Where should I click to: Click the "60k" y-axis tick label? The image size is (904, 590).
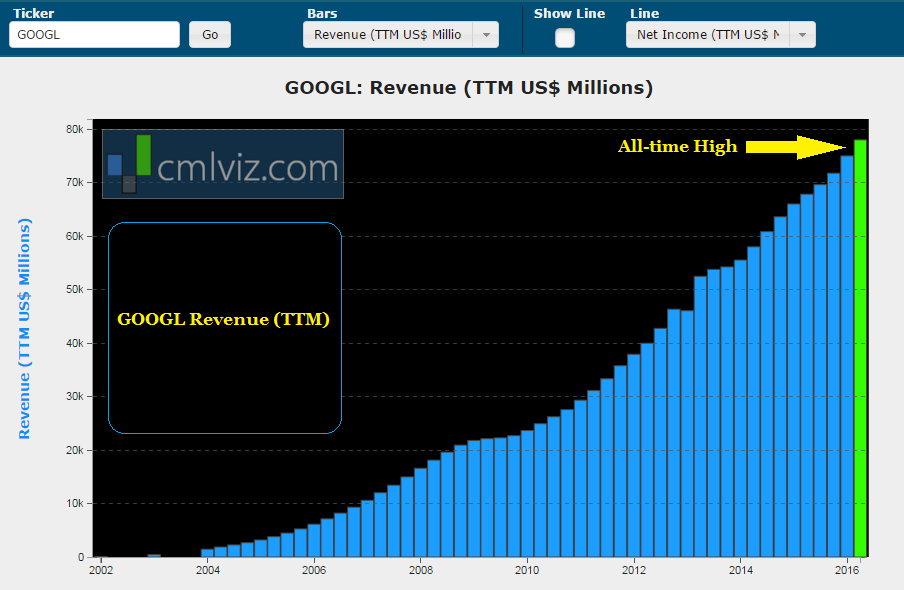[75, 236]
